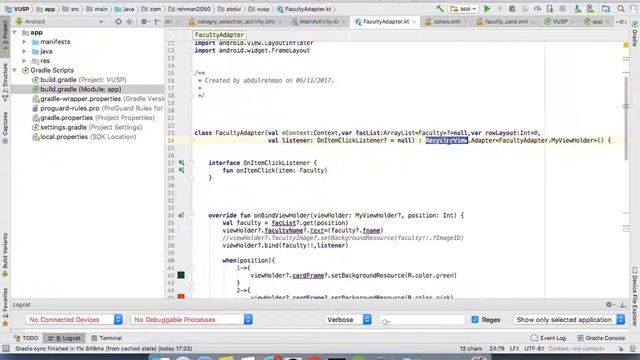Viewport: 640px width, 360px height.
Task: Open Favorites side tool window
Action: pyautogui.click(x=5, y=307)
